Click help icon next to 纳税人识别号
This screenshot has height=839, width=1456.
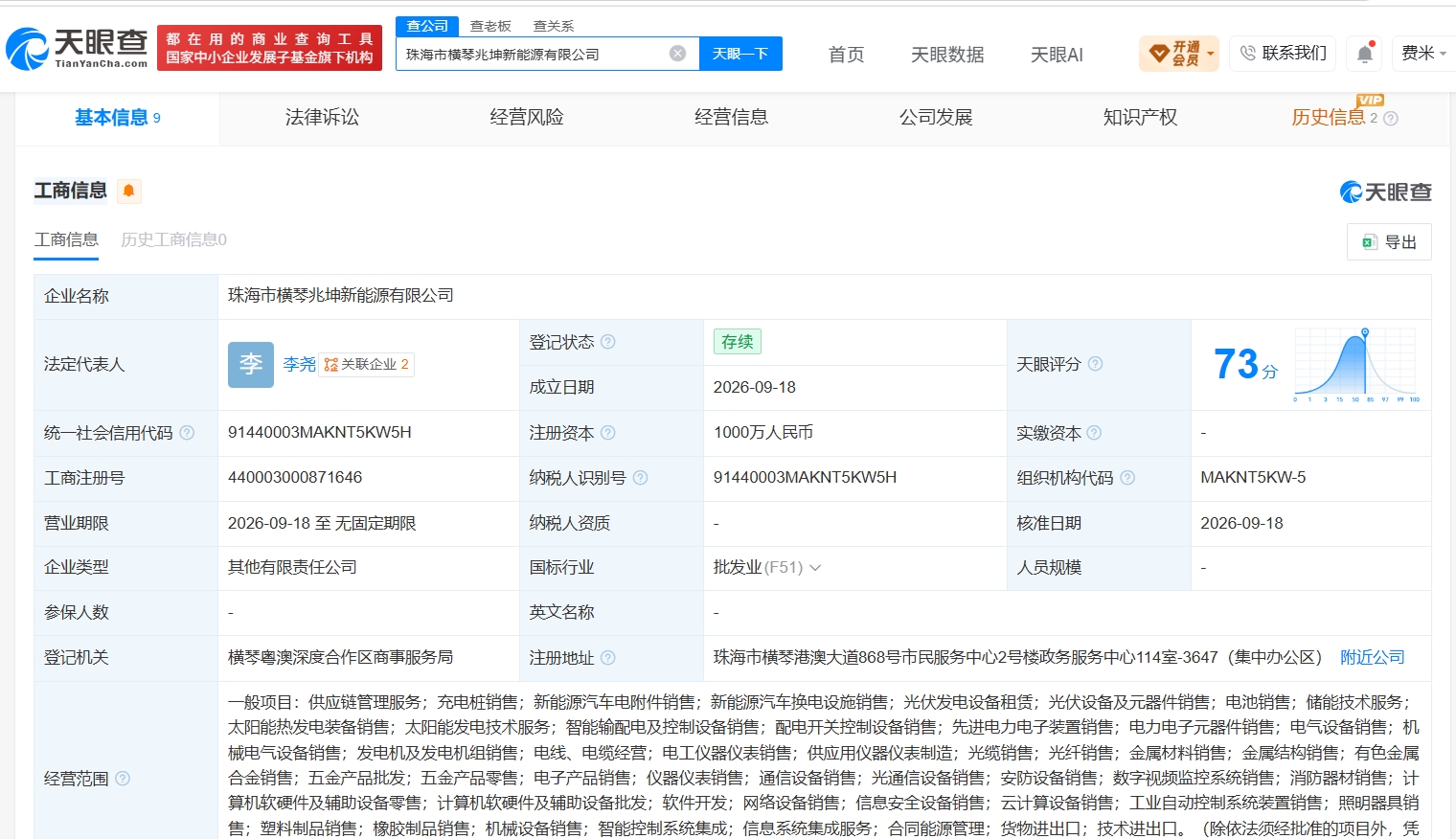pyautogui.click(x=640, y=478)
